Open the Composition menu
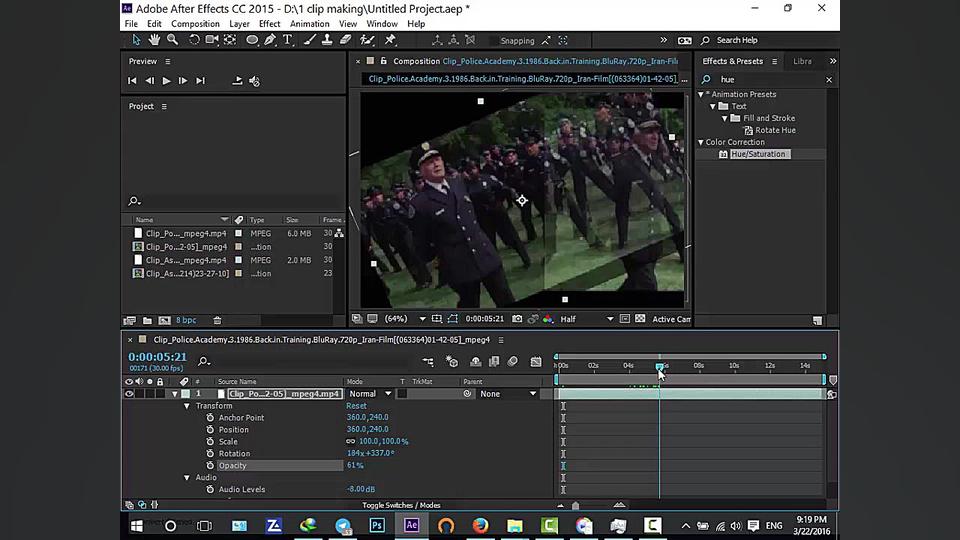The image size is (960, 540). 195,24
